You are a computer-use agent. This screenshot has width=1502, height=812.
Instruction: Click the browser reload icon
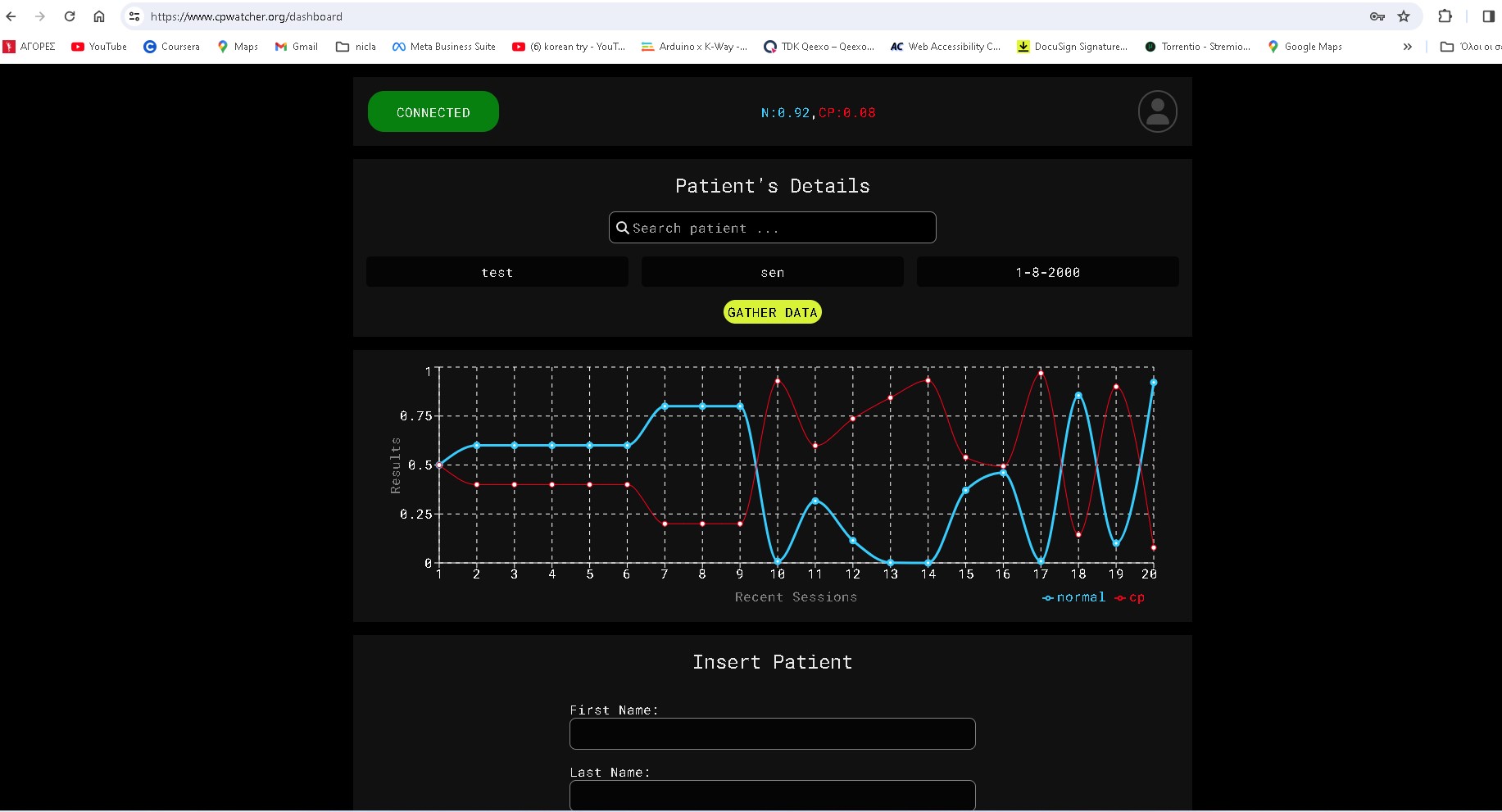70,16
